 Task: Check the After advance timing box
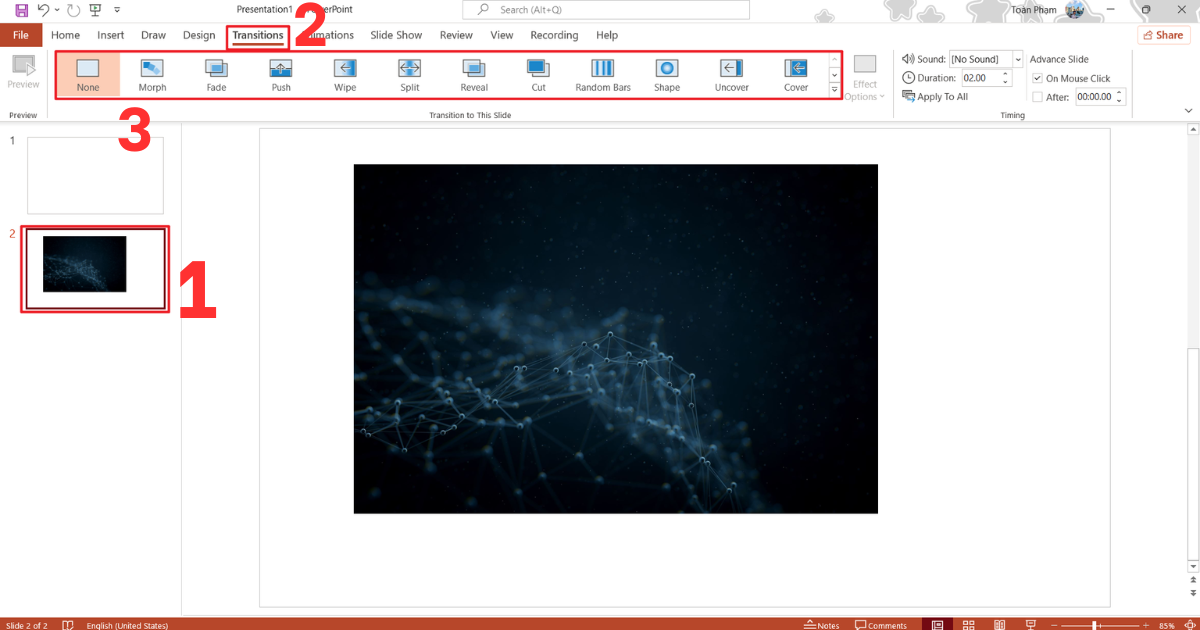pyautogui.click(x=1037, y=96)
